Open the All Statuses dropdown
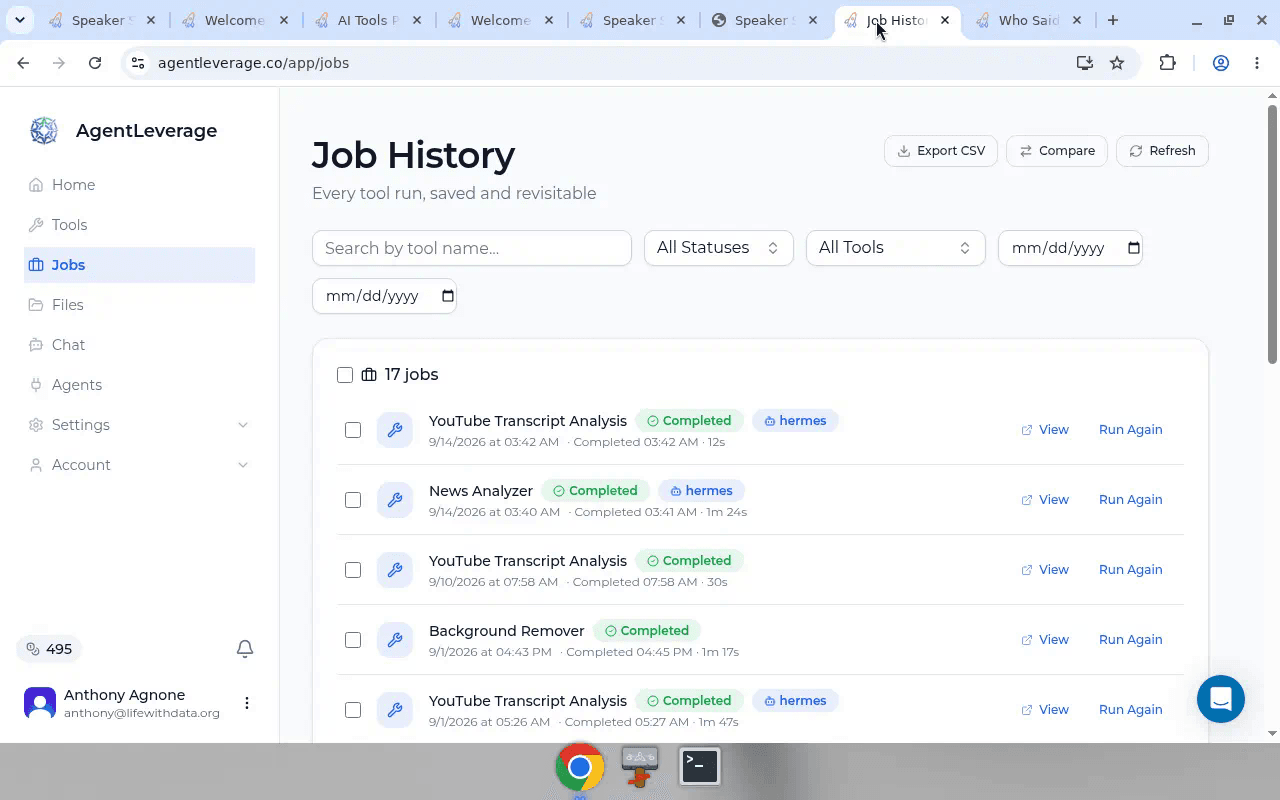The image size is (1280, 800). [x=719, y=248]
